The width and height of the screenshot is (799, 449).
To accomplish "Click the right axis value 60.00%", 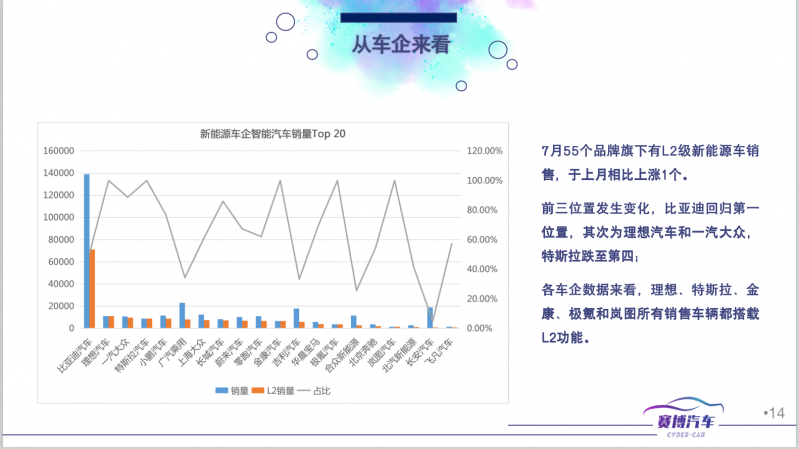I will click(482, 240).
